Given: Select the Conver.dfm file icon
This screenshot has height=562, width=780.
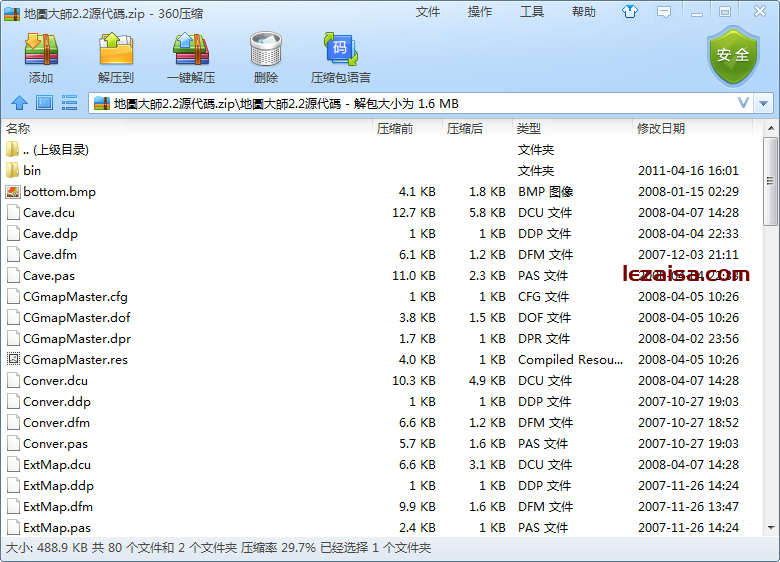Looking at the screenshot, I should pos(13,422).
